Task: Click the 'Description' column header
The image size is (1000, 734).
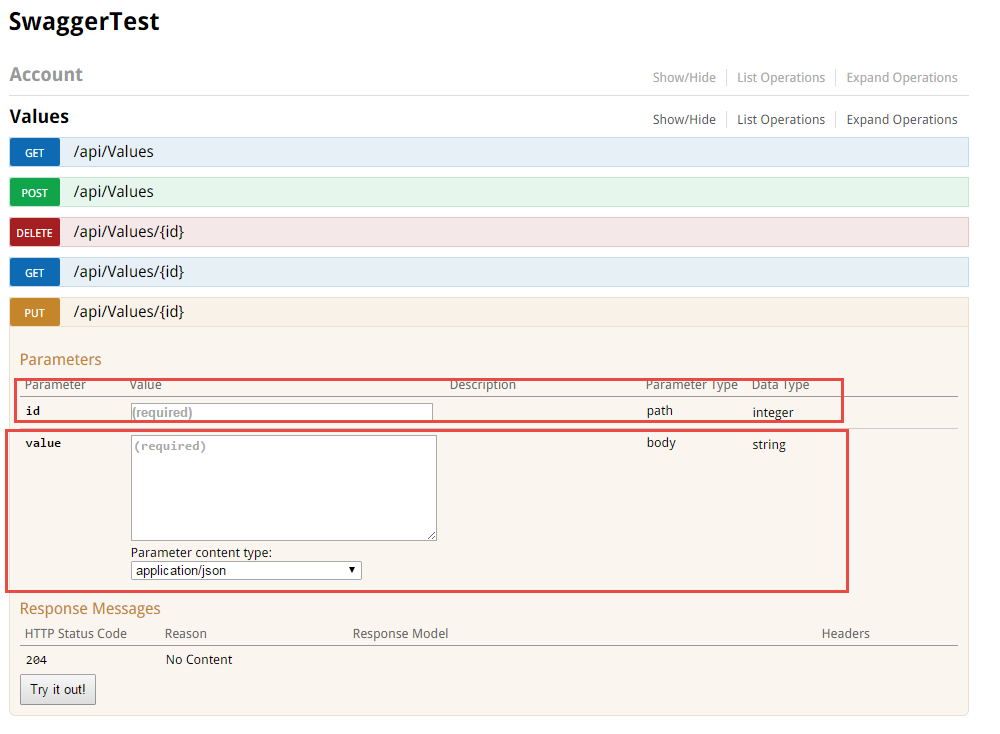Action: tap(483, 385)
